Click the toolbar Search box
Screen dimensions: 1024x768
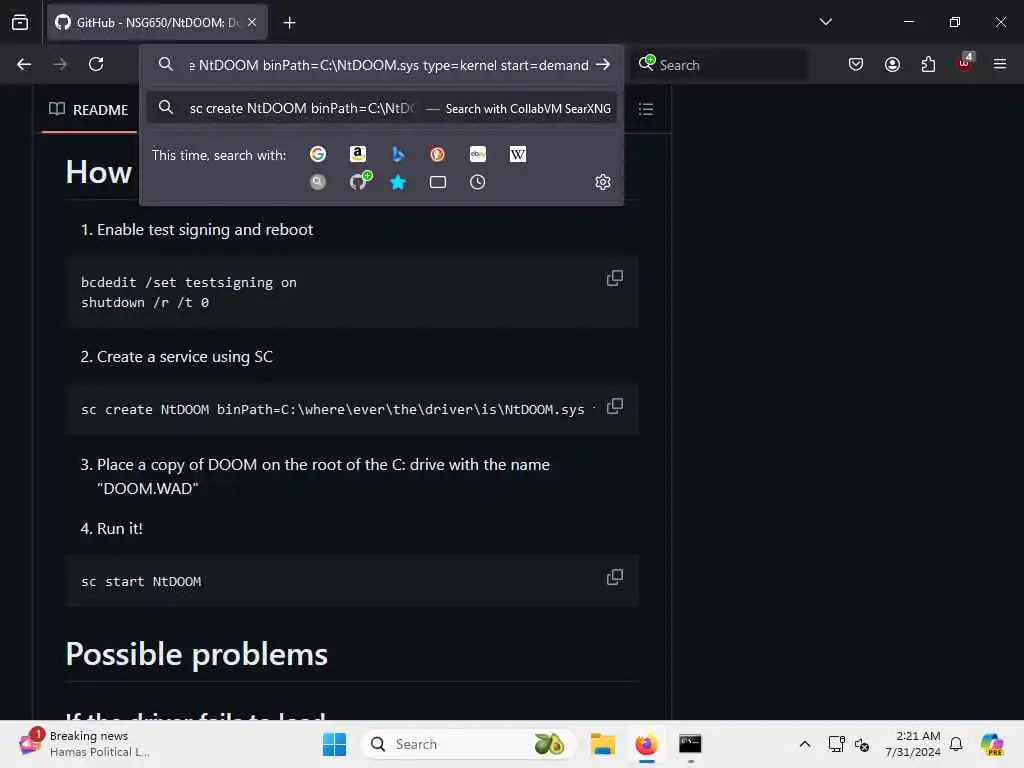(x=720, y=65)
